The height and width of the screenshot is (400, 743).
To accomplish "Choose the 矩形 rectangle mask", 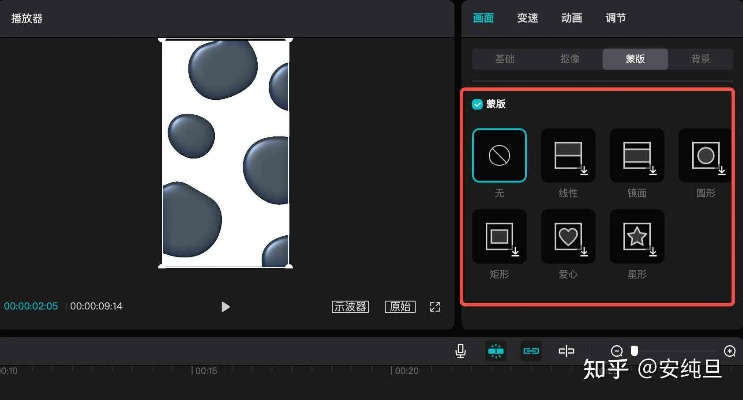I will point(499,236).
